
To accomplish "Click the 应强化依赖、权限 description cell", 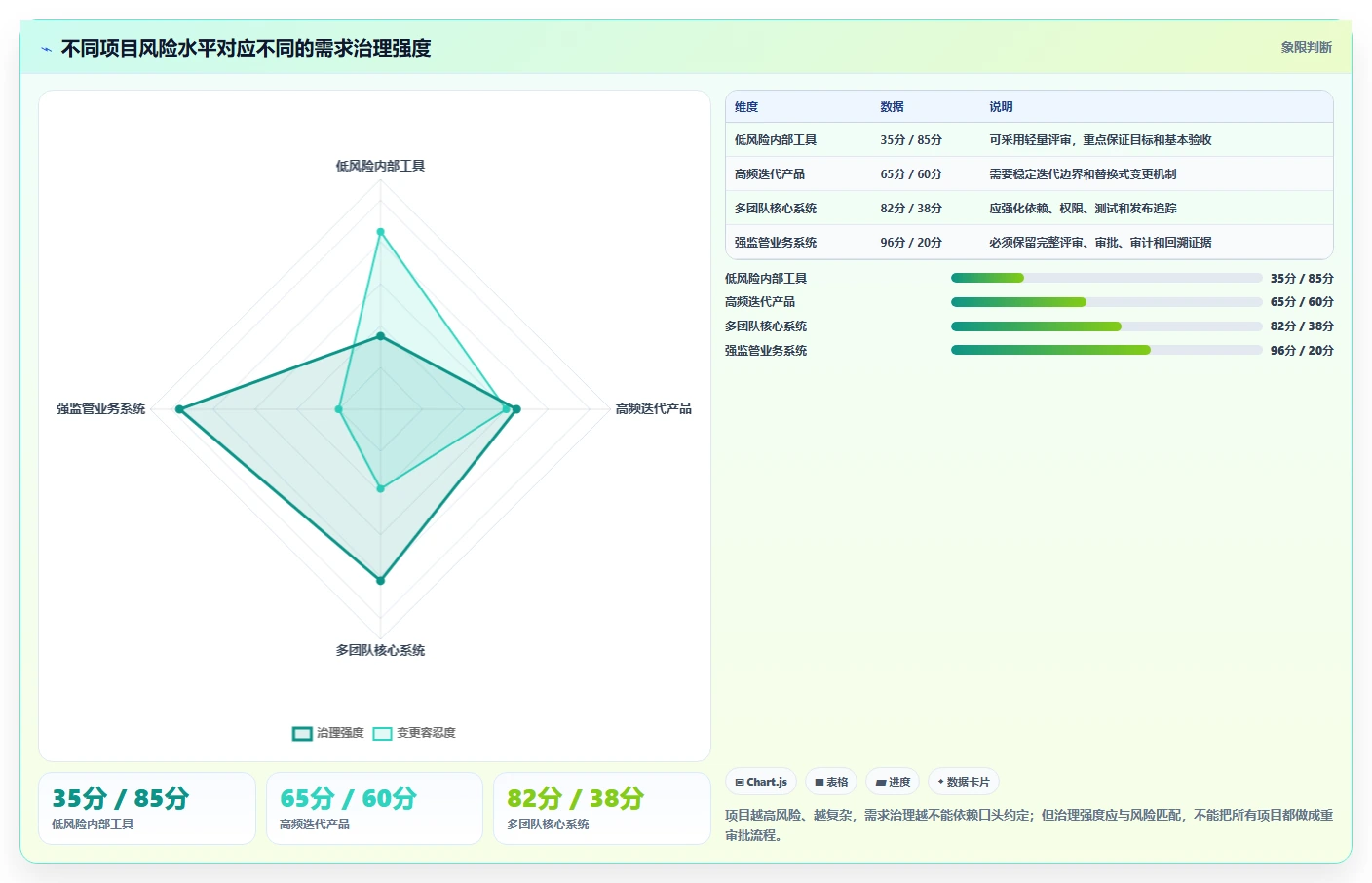I will tap(1083, 209).
